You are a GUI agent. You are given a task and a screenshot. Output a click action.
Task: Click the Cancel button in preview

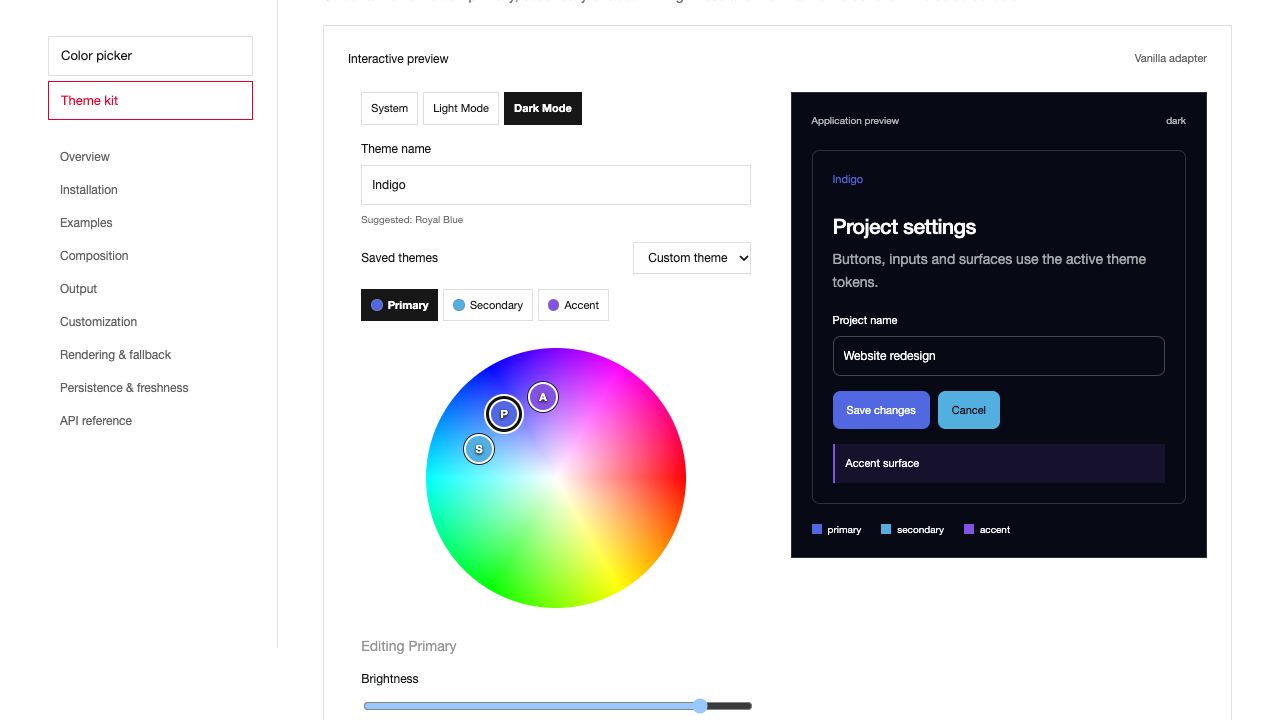(x=969, y=410)
